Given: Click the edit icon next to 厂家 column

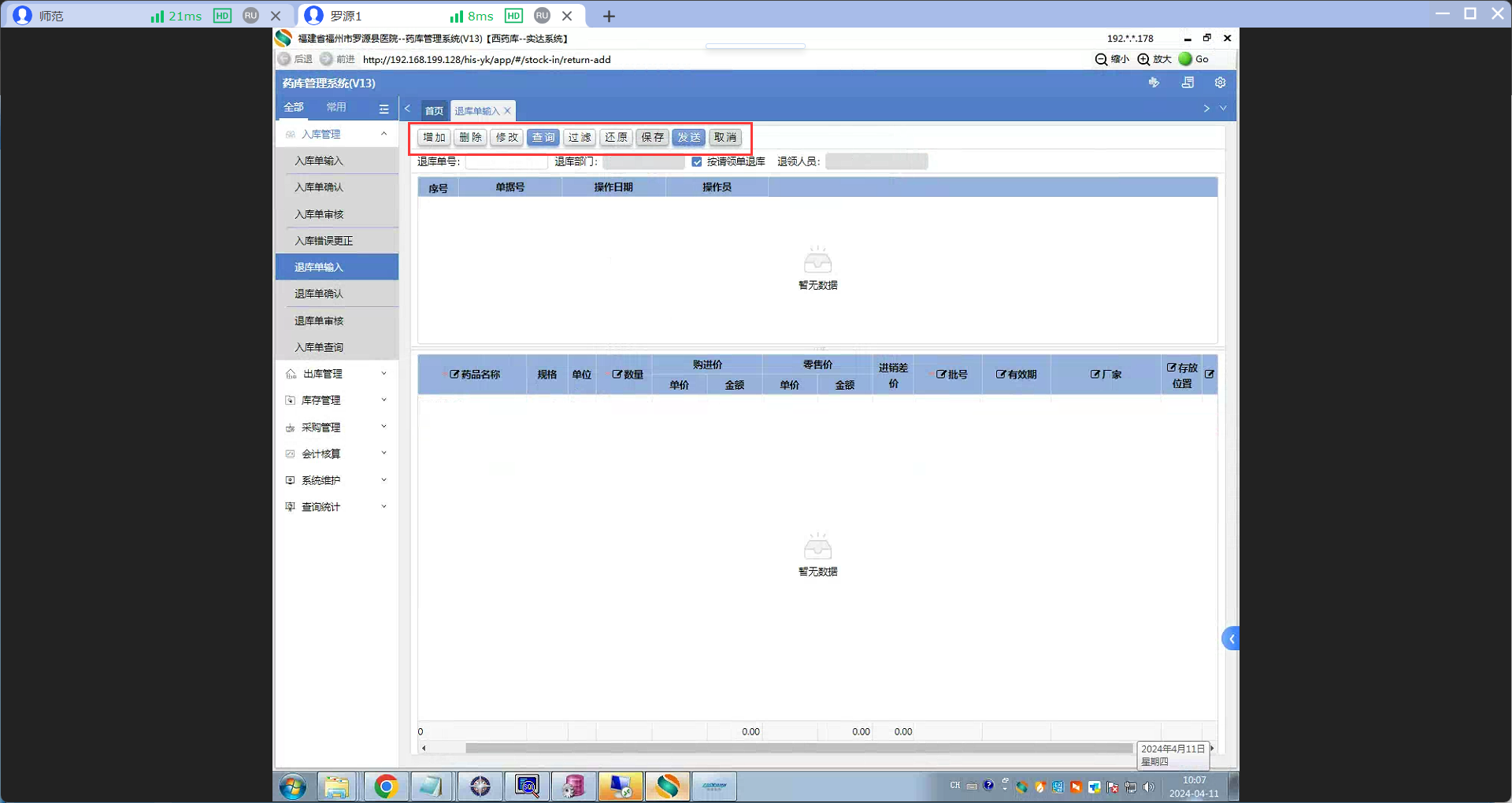Looking at the screenshot, I should [1095, 375].
